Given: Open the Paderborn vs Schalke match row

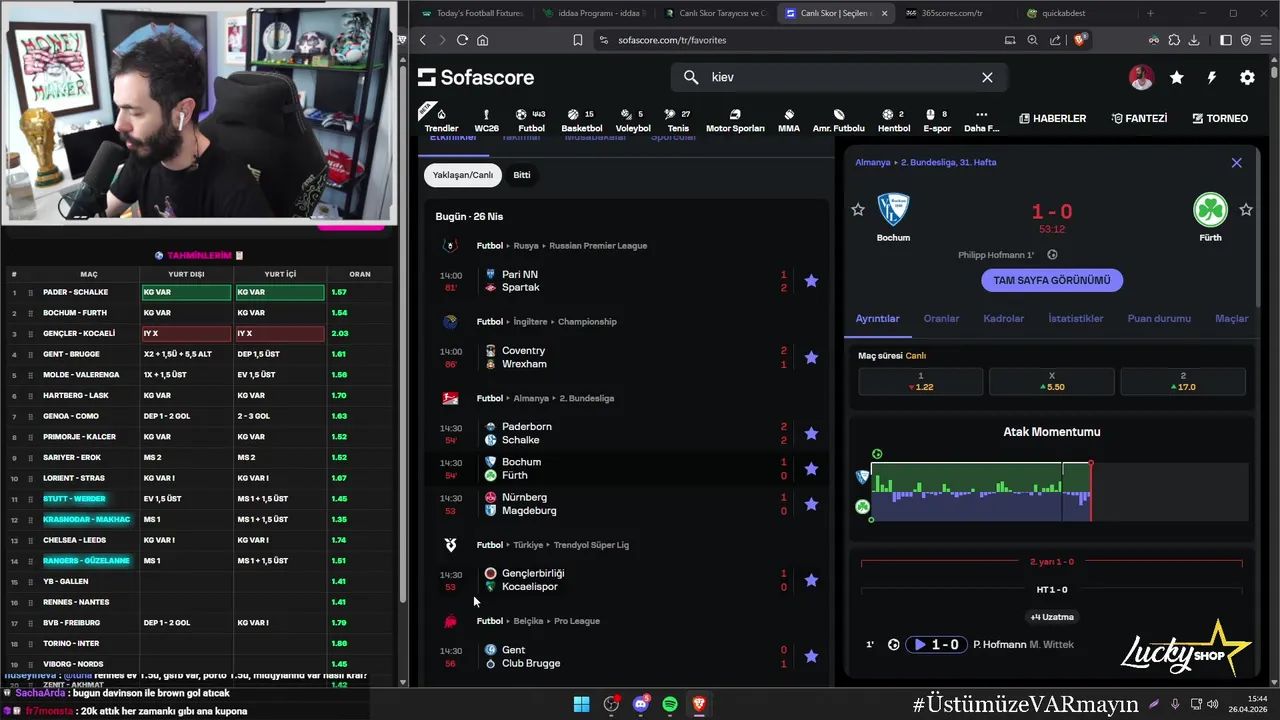Looking at the screenshot, I should (628, 433).
